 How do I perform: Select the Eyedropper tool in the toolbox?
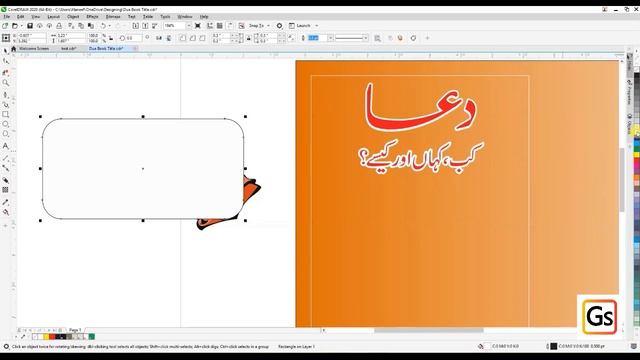[6, 202]
